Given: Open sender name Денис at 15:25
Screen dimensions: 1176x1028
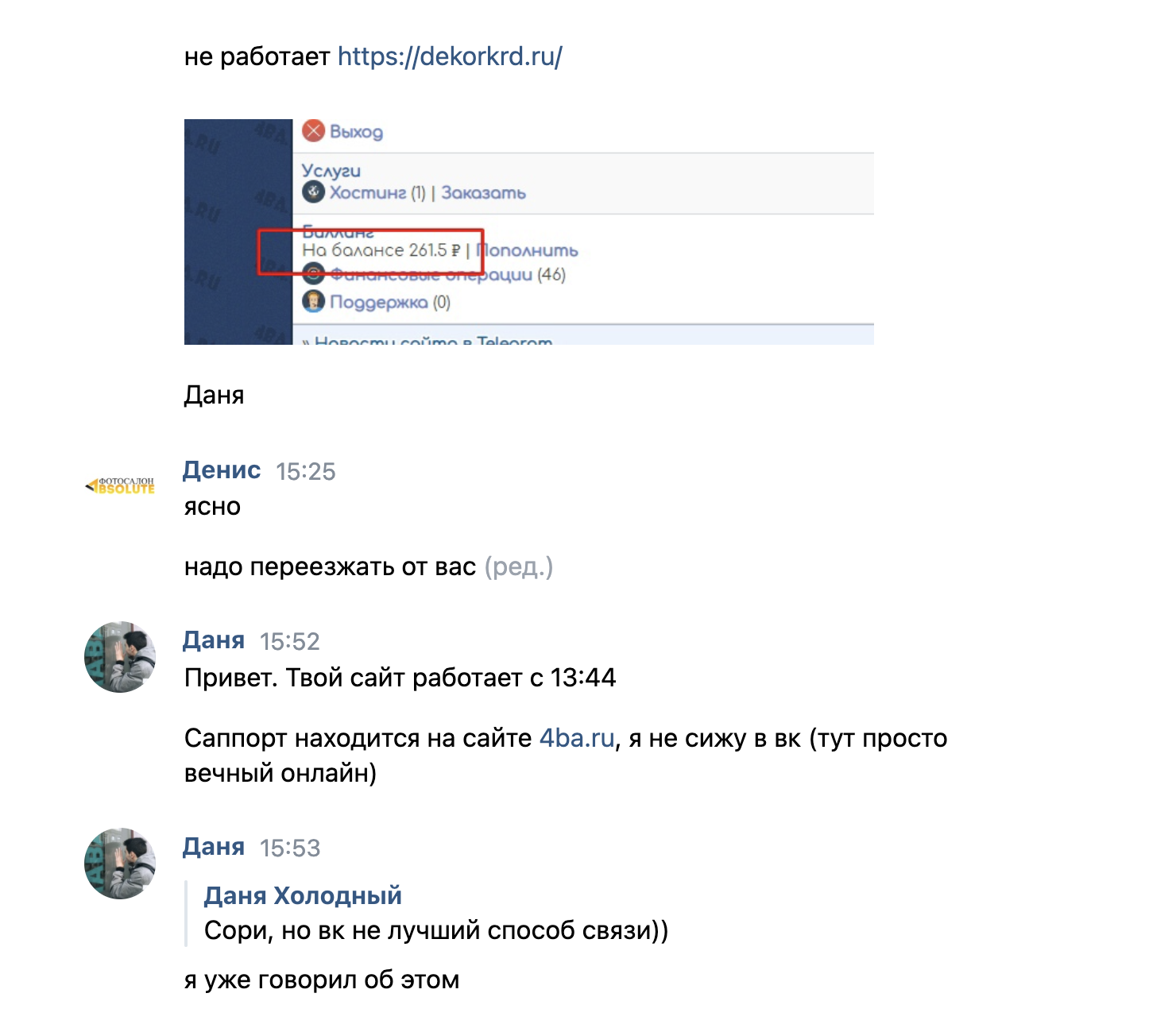Looking at the screenshot, I should click(x=222, y=470).
